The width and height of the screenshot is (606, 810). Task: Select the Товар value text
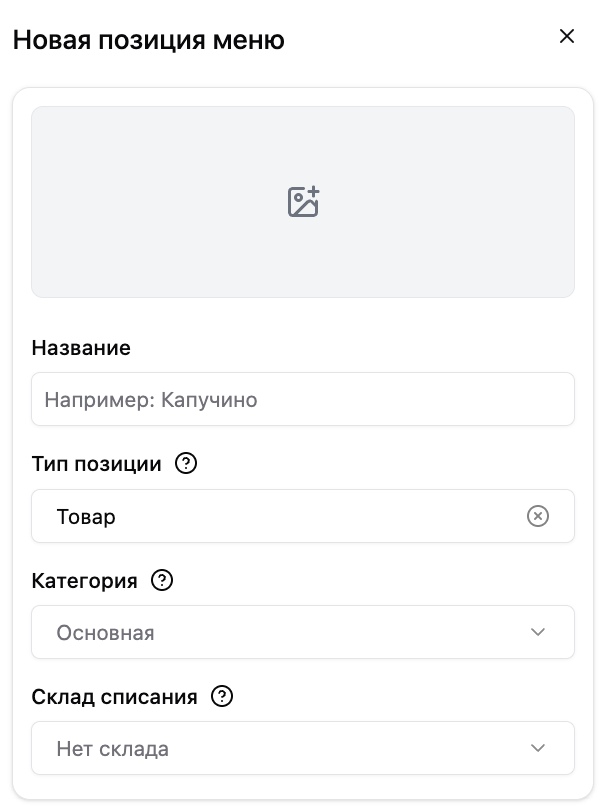coord(86,517)
